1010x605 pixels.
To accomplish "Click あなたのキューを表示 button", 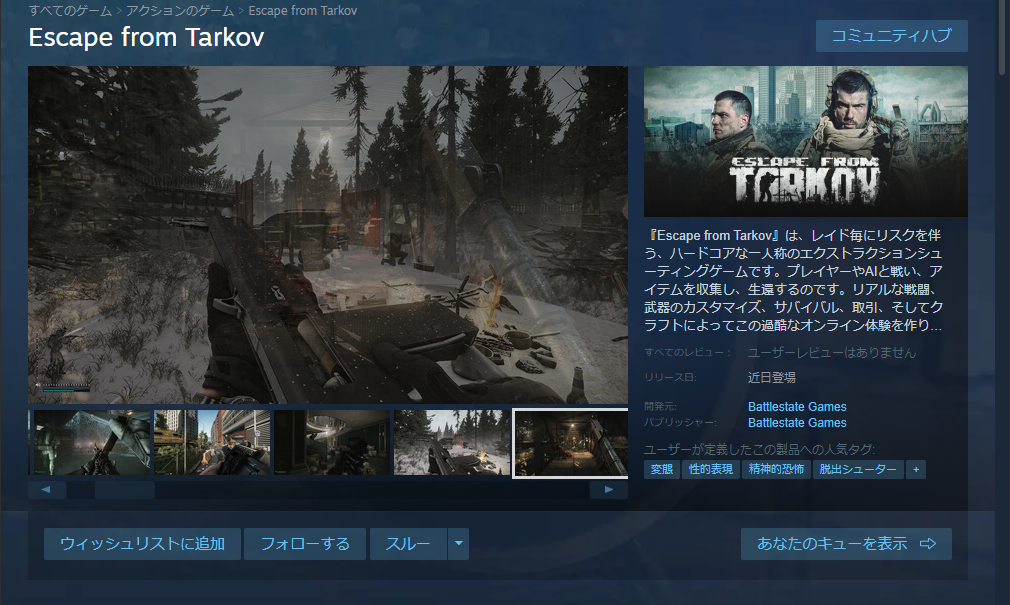I will (846, 544).
